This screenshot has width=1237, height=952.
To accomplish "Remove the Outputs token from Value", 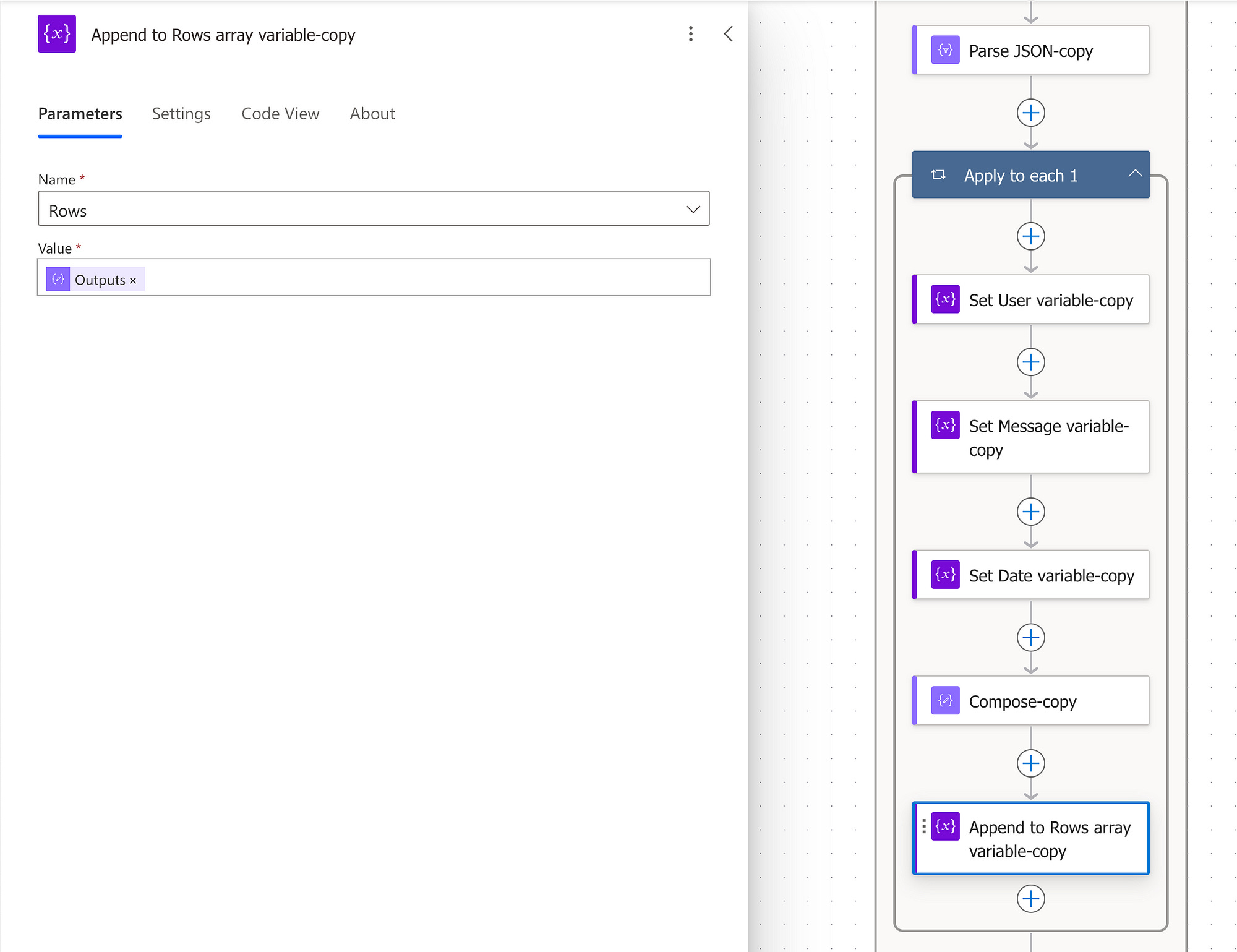I will 133,281.
